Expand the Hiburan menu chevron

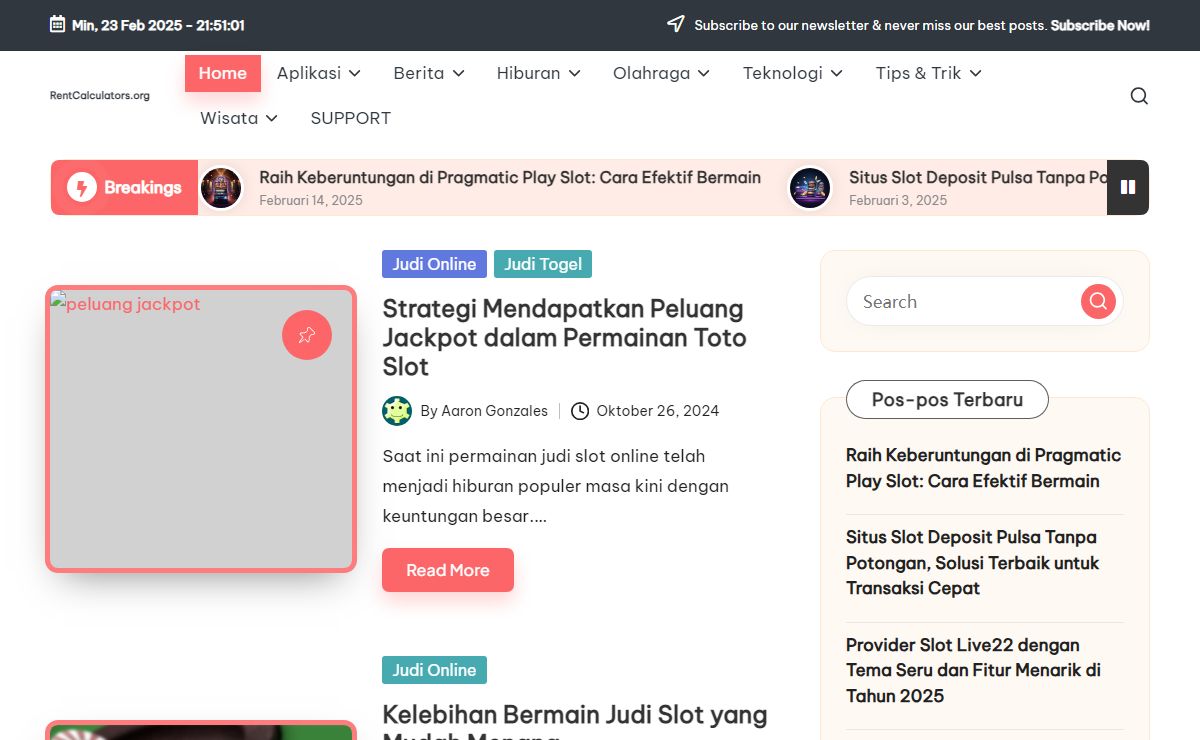point(574,73)
